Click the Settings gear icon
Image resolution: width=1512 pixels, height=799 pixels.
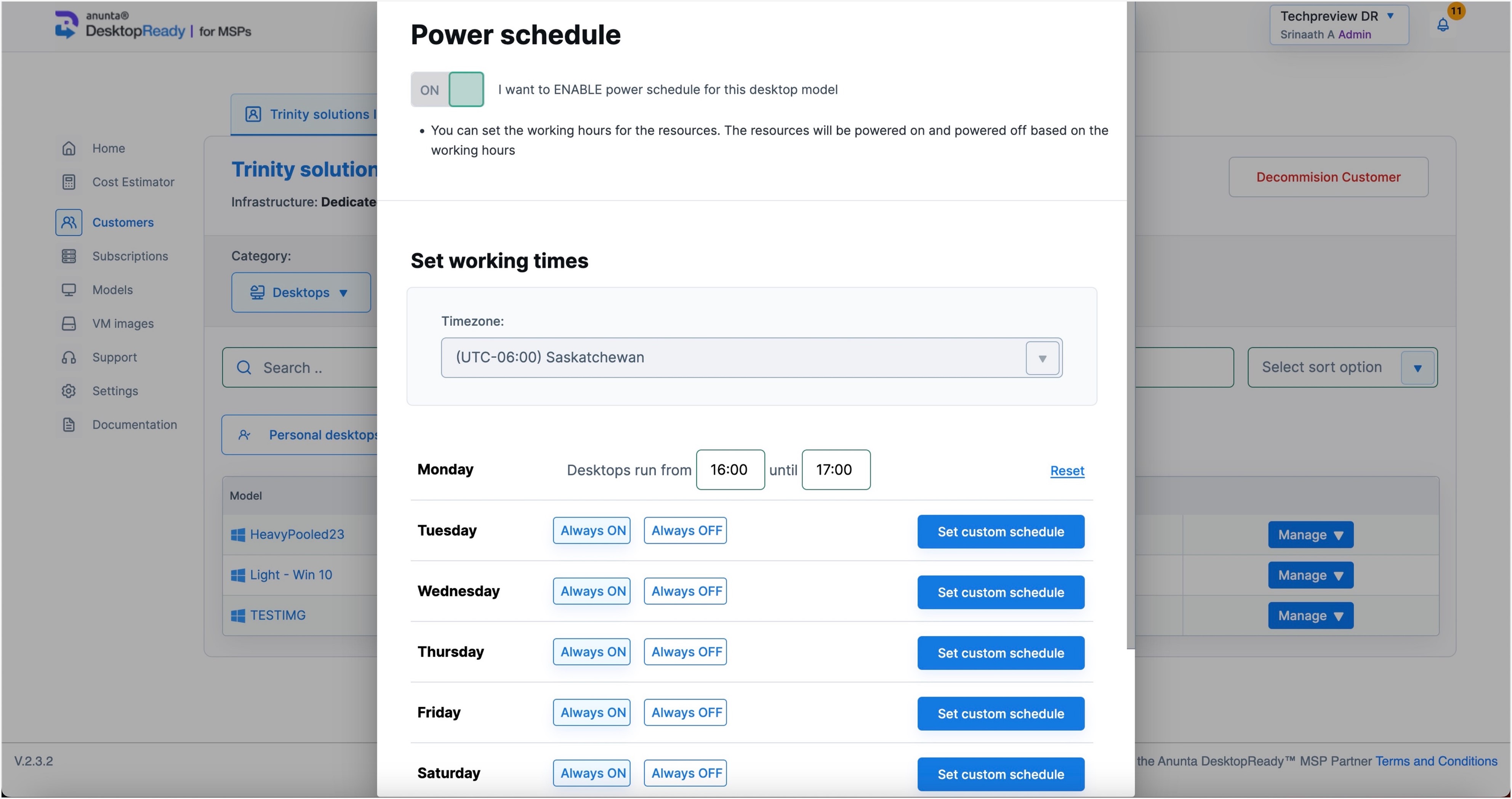pyautogui.click(x=69, y=391)
